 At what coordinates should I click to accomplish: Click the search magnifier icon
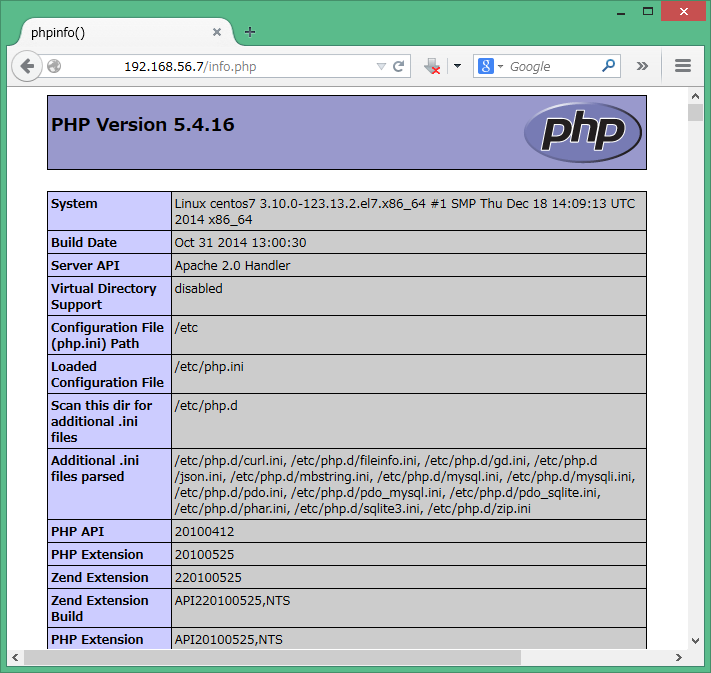(x=608, y=66)
